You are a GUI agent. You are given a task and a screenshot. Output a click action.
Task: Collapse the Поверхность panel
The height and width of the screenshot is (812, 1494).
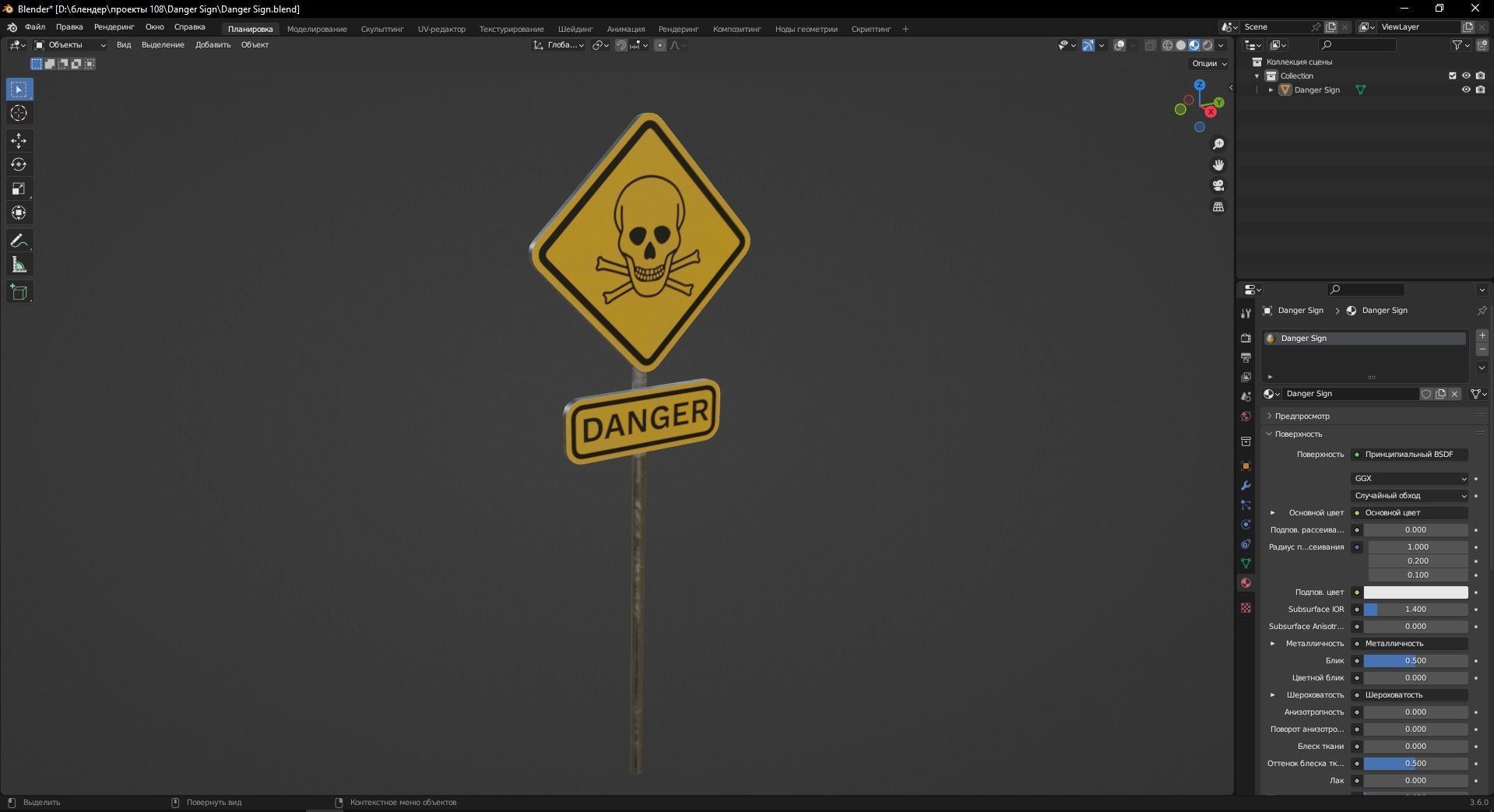coord(1269,434)
